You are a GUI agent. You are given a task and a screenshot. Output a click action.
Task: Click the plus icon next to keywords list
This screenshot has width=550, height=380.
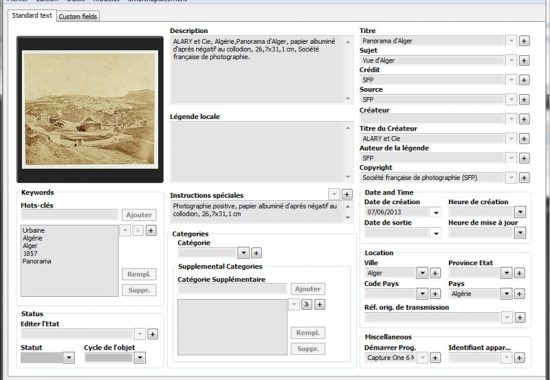tap(151, 231)
